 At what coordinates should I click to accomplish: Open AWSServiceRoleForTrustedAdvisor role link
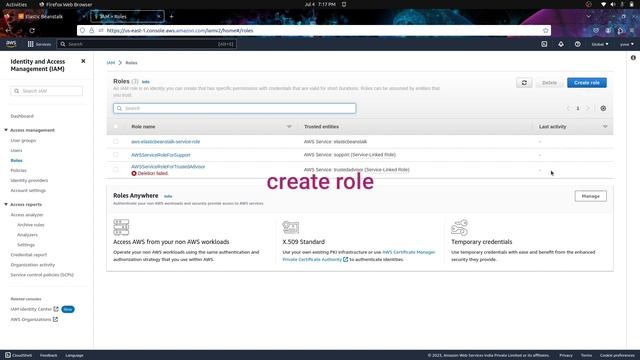168,167
